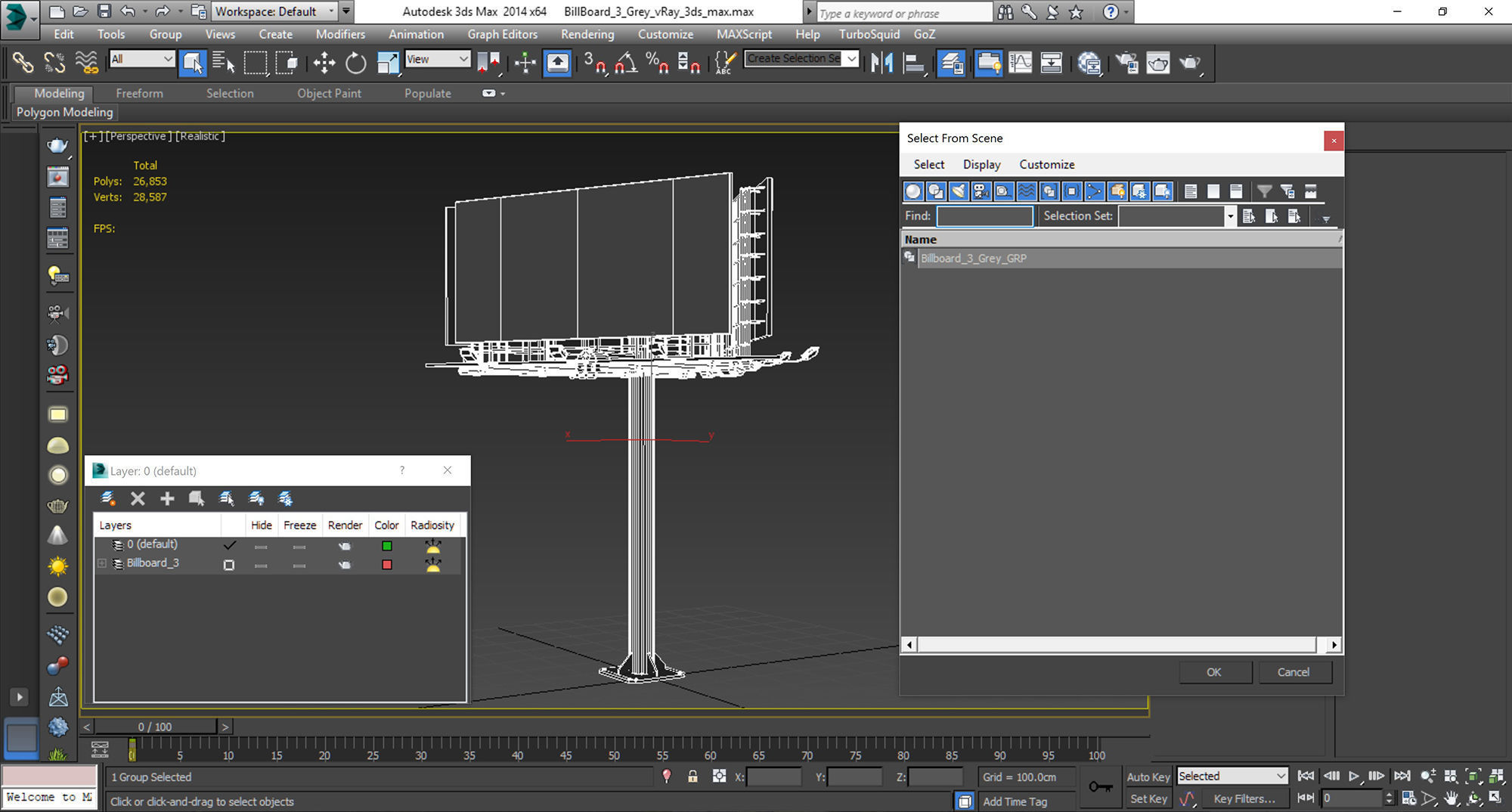Viewport: 1512px width, 812px height.
Task: Open the Material Editor
Action: (1089, 63)
